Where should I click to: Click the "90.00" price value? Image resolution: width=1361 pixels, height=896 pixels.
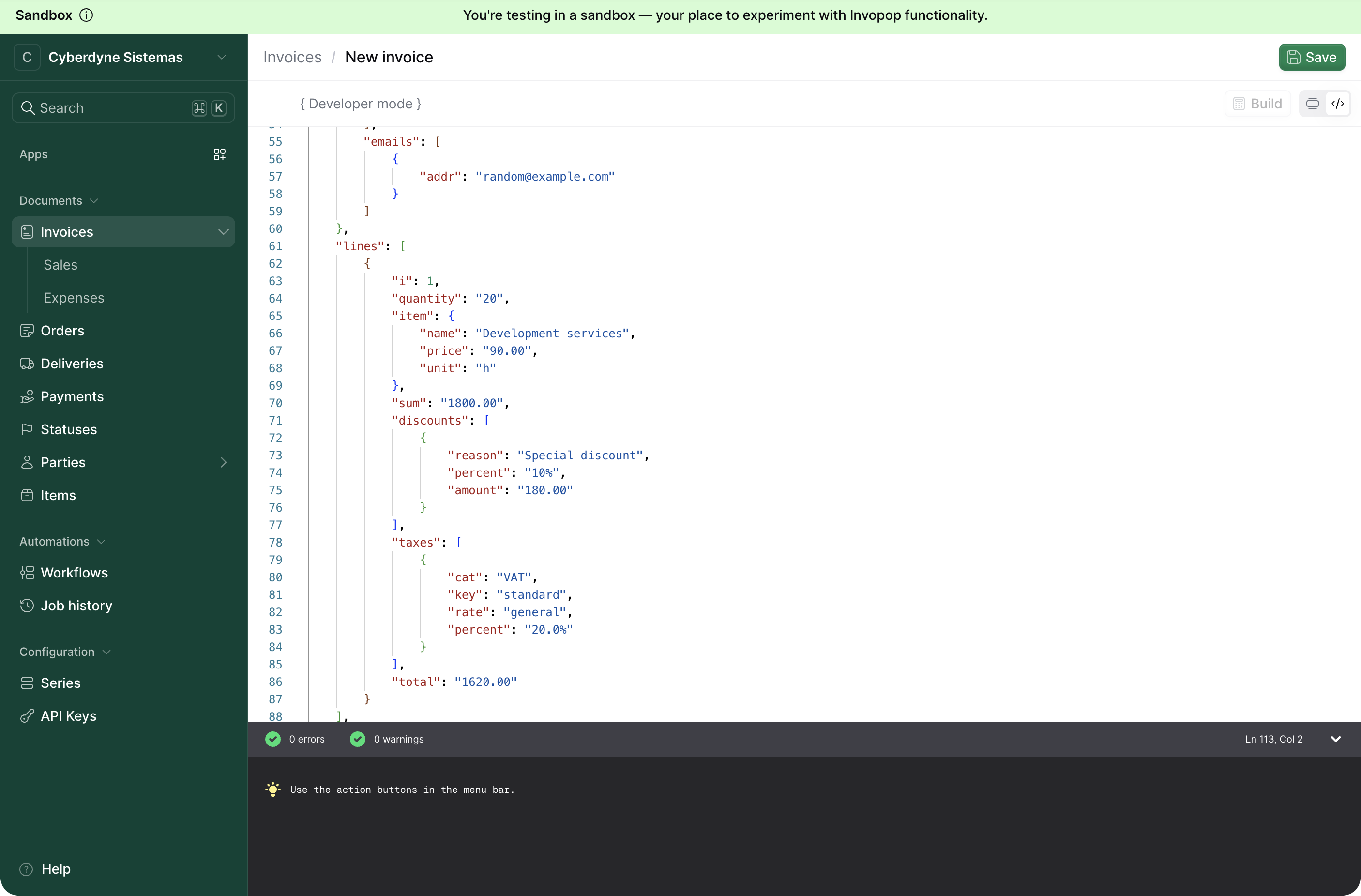coord(507,351)
